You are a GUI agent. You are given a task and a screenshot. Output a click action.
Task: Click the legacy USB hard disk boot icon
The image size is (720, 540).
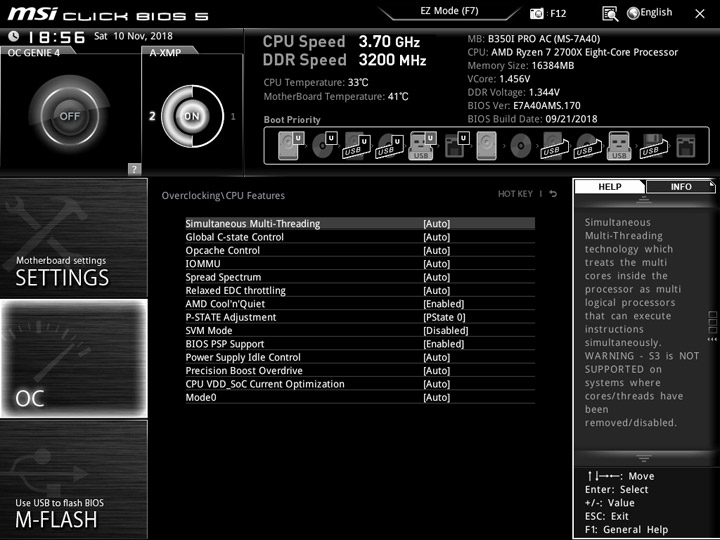pos(555,146)
